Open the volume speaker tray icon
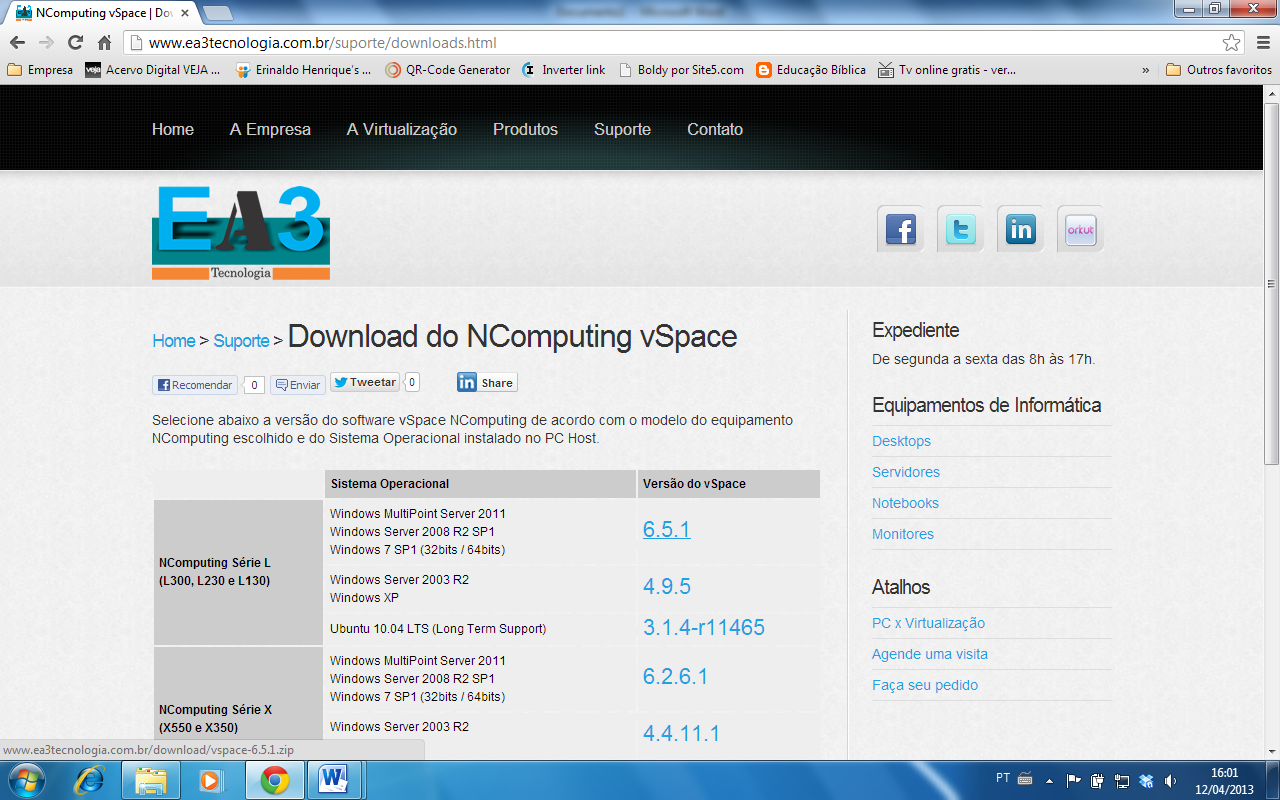Image resolution: width=1280 pixels, height=800 pixels. click(1170, 780)
